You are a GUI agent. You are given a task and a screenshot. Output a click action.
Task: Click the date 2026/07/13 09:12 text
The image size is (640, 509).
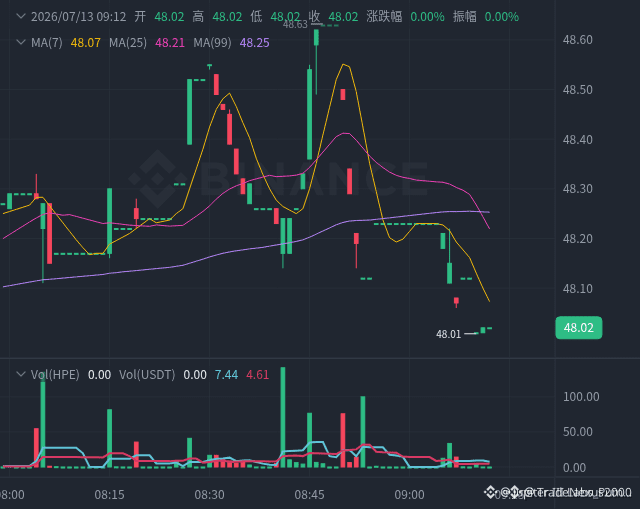coord(78,17)
